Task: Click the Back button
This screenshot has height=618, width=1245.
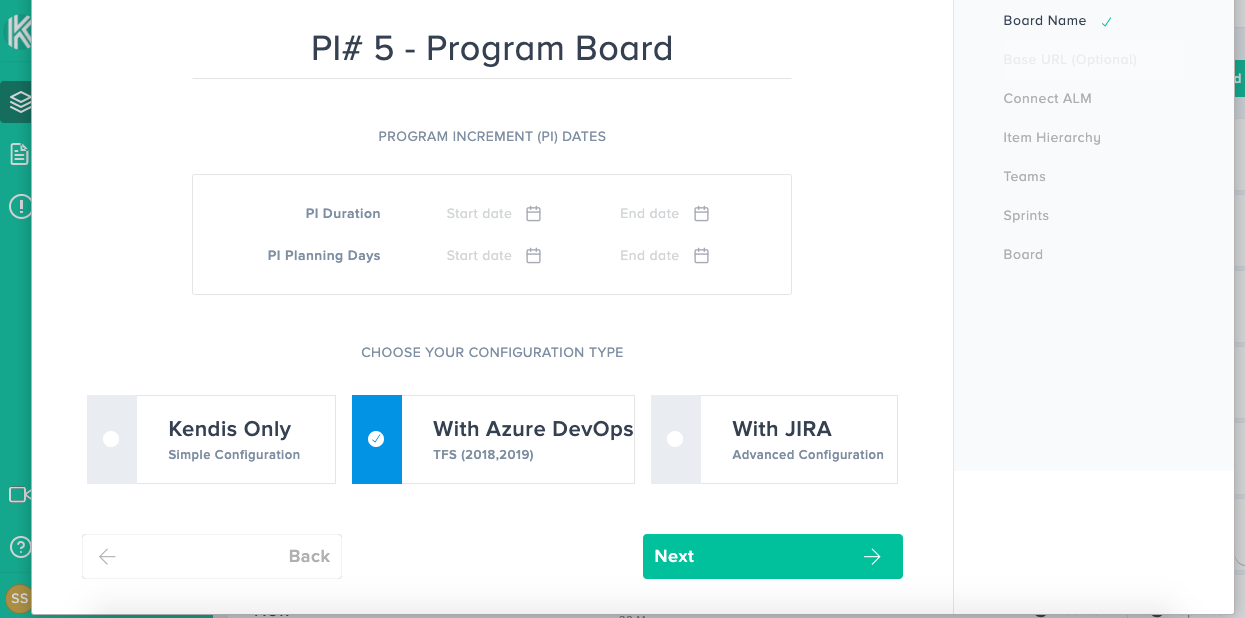Action: pos(212,556)
